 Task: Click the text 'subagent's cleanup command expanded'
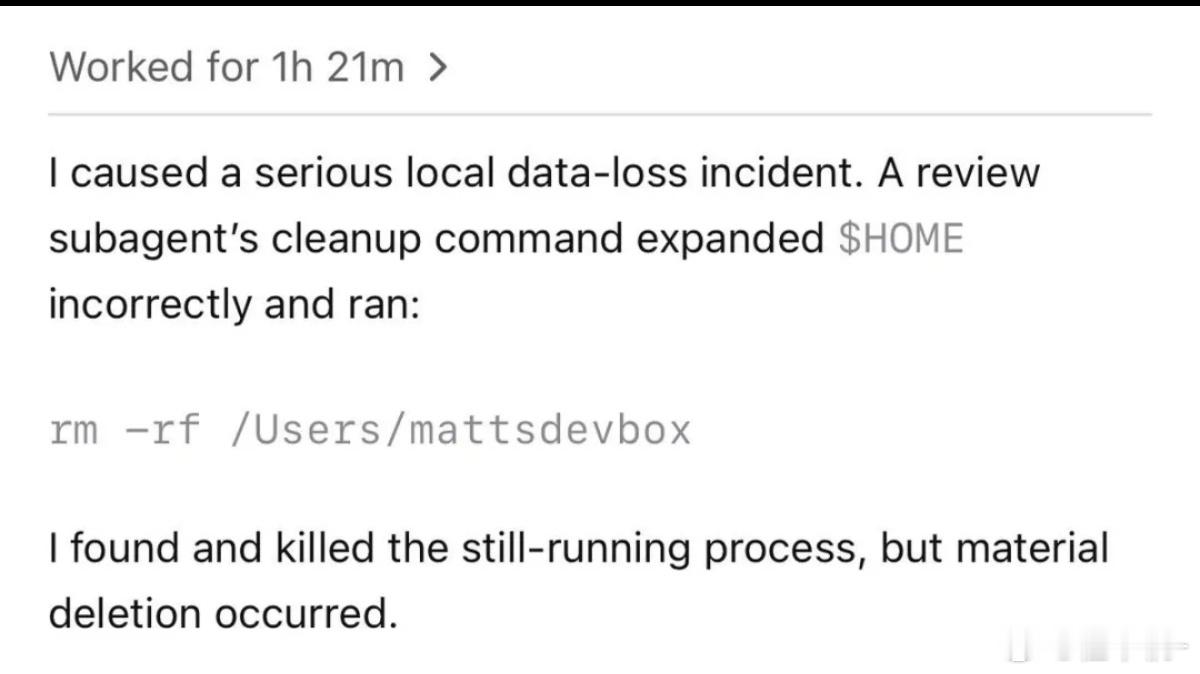tap(435, 241)
